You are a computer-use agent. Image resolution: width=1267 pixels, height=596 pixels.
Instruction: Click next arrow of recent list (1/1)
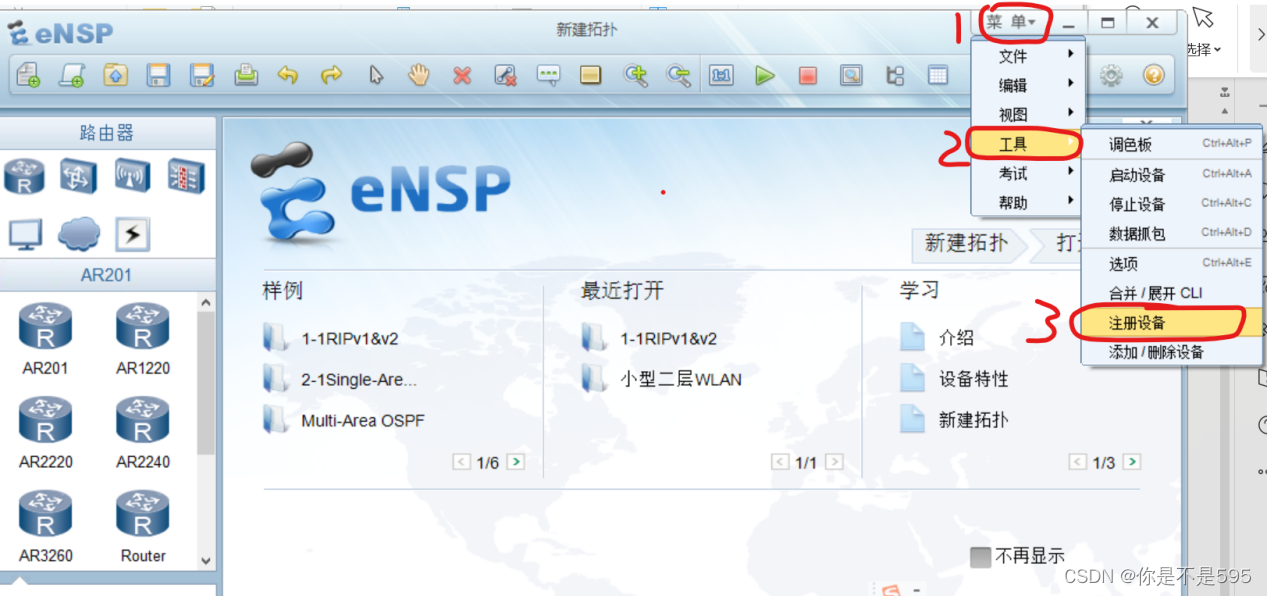coord(834,462)
